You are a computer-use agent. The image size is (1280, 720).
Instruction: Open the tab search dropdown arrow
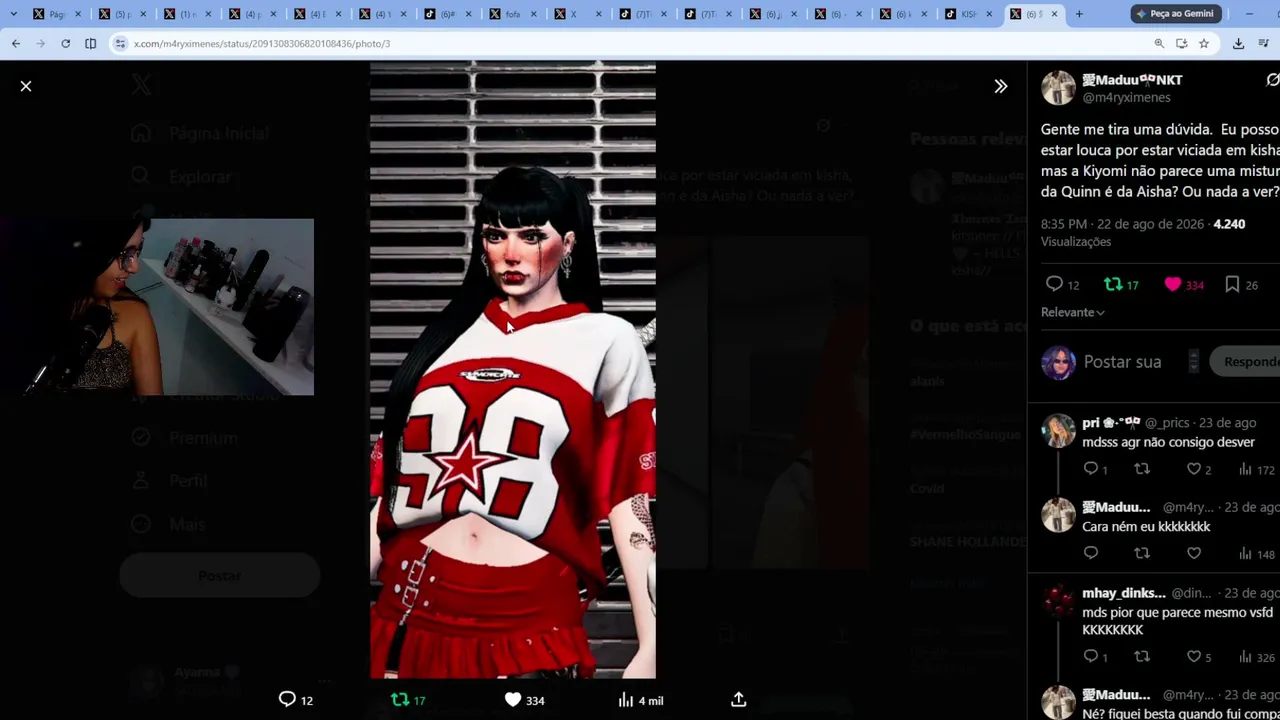click(13, 14)
